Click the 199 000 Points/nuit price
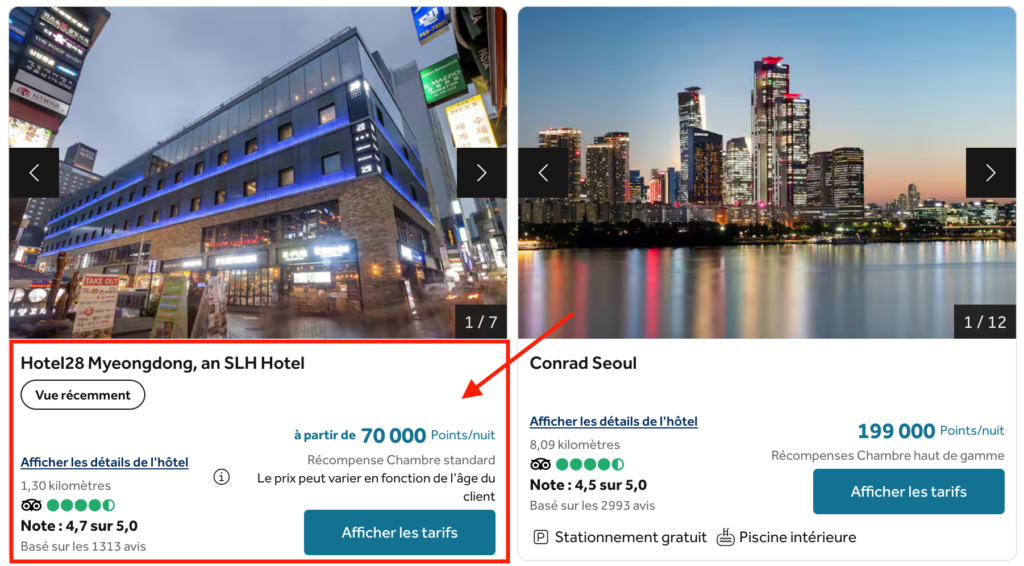The image size is (1024, 566). 931,431
